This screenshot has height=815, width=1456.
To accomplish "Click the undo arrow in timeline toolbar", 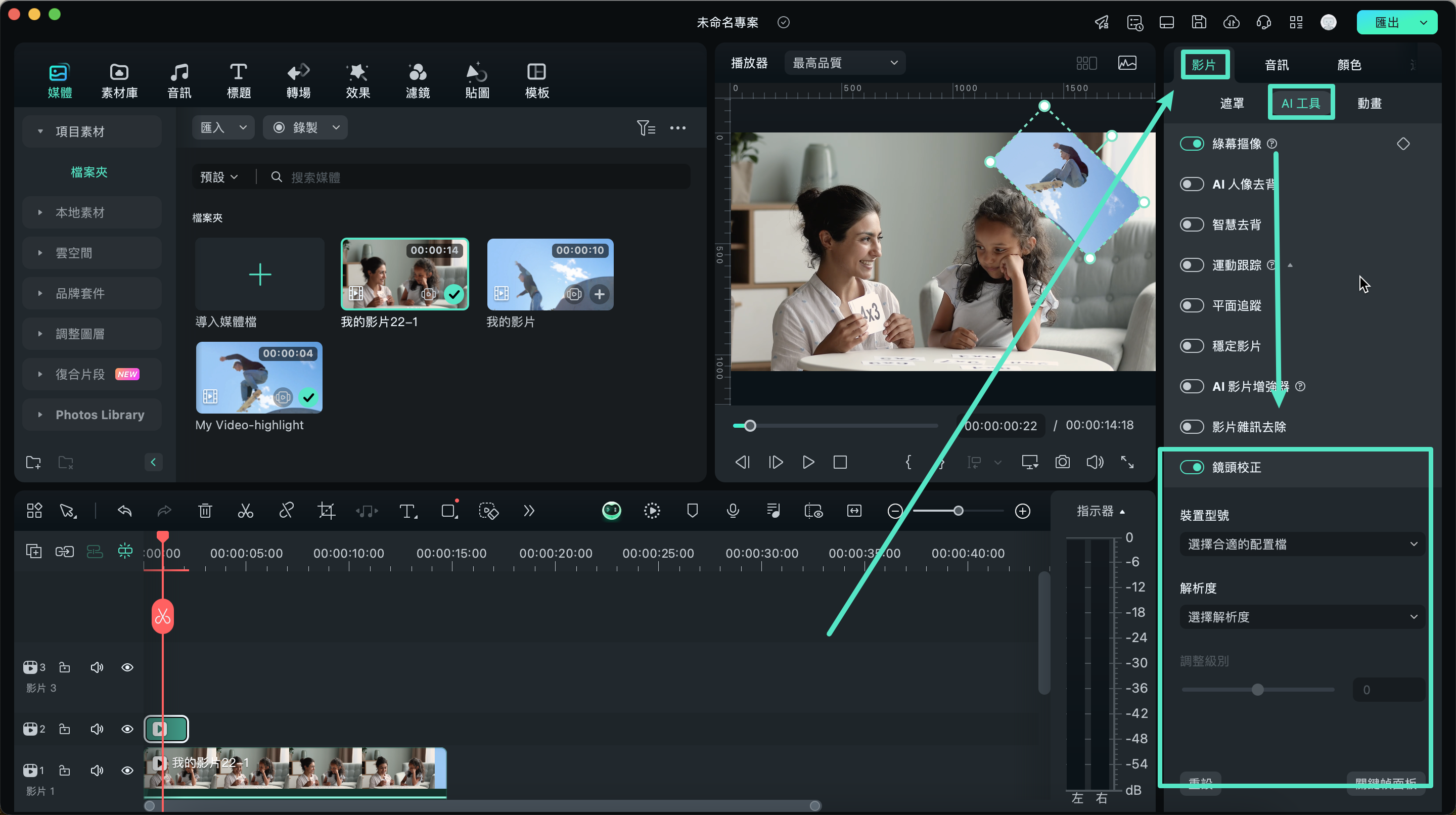I will pos(124,511).
